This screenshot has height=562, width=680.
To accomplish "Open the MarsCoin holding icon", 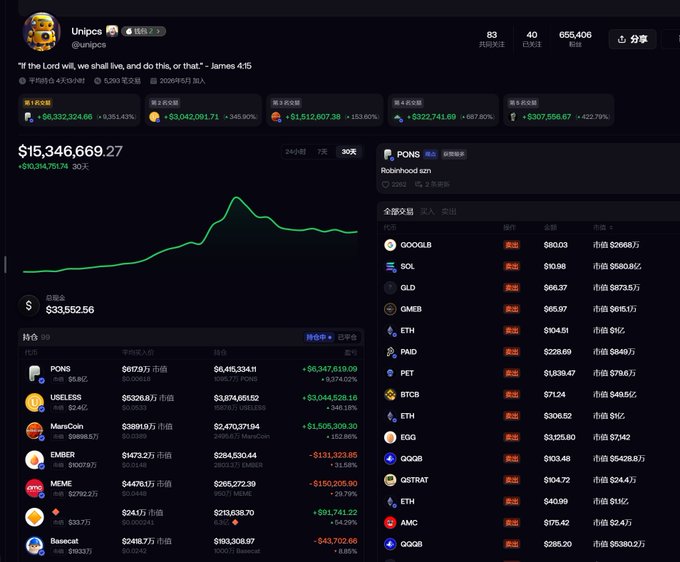I will click(35, 431).
